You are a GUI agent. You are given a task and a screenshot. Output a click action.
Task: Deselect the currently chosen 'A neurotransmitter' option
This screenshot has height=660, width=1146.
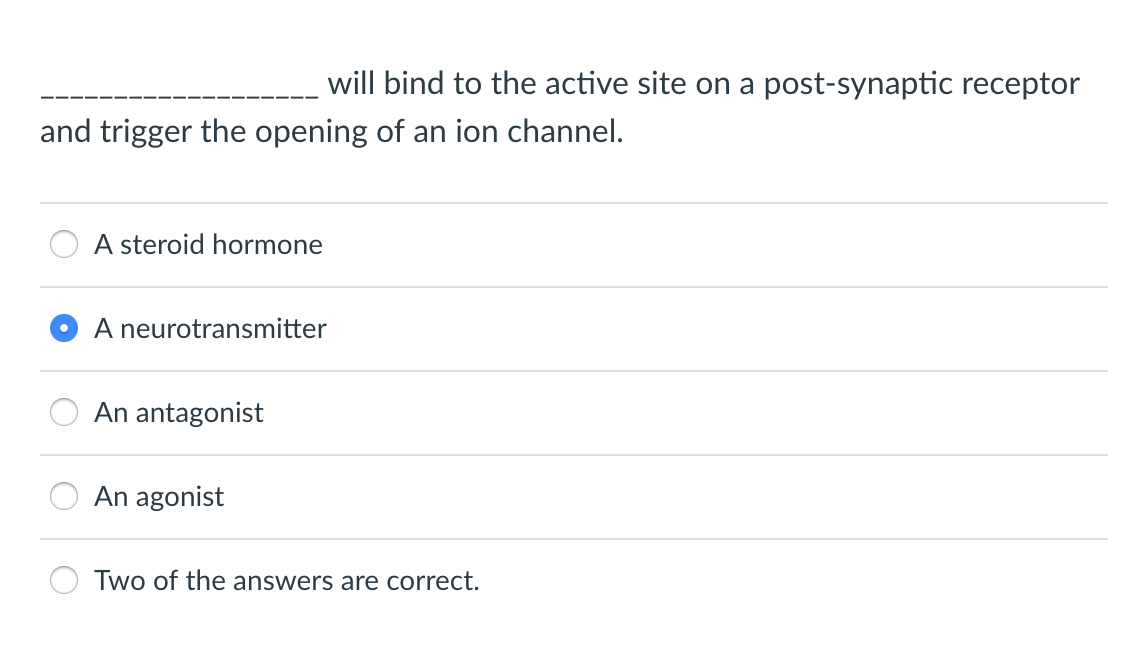click(x=63, y=327)
